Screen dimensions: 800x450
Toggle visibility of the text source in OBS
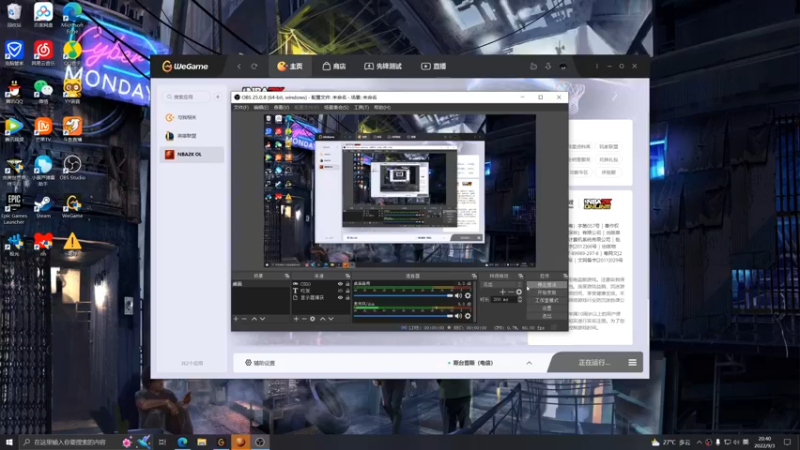[x=340, y=290]
